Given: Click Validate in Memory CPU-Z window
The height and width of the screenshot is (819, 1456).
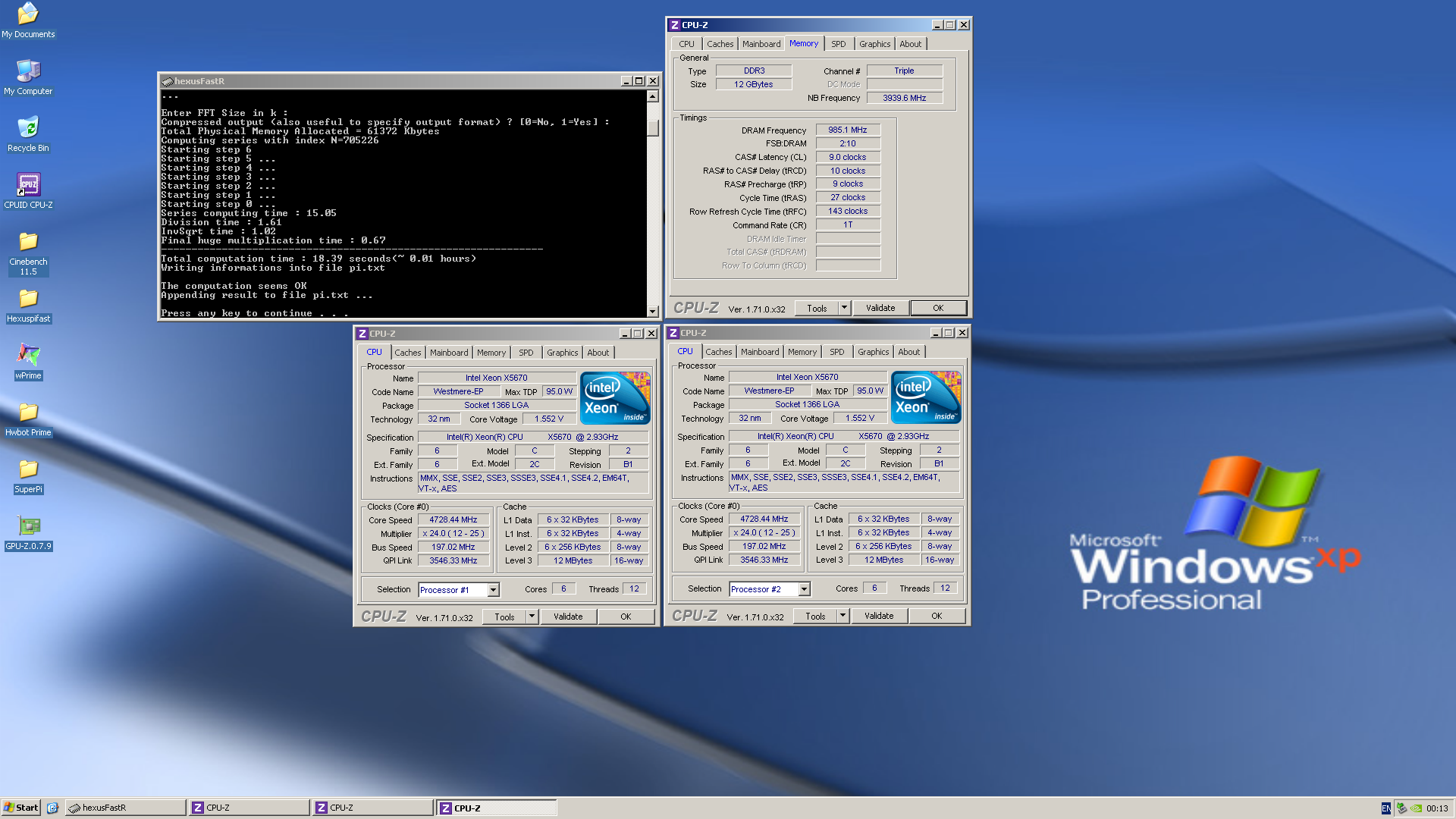Looking at the screenshot, I should click(880, 308).
